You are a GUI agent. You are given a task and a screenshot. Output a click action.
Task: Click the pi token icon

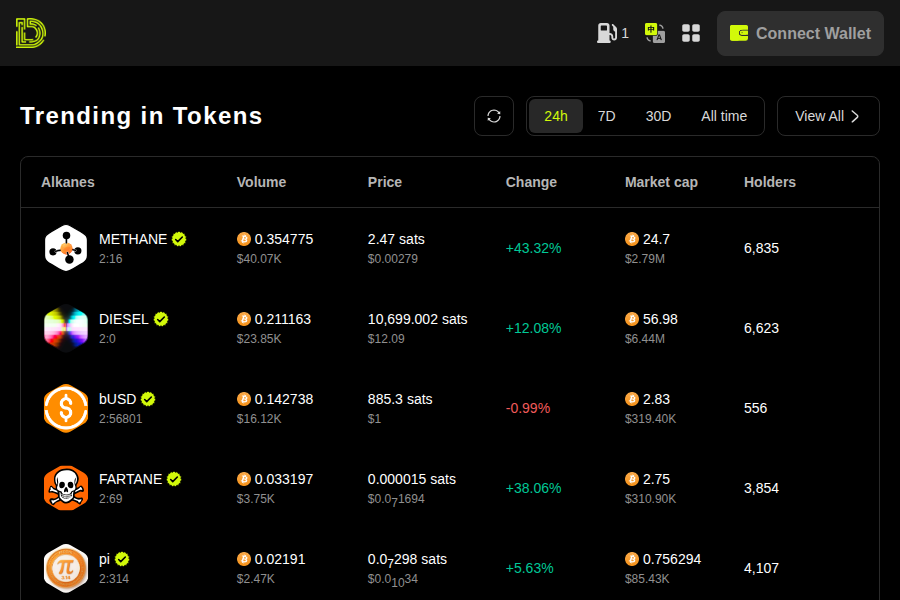pyautogui.click(x=66, y=568)
